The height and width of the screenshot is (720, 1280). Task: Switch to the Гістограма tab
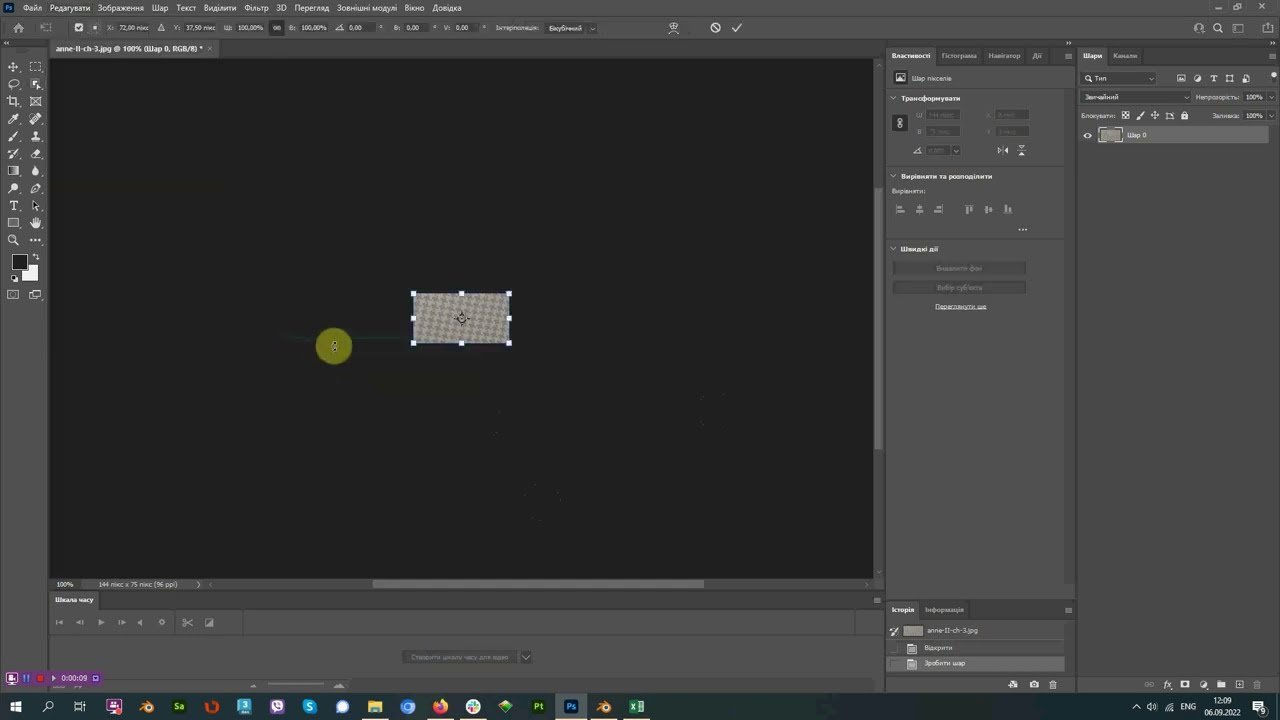pyautogui.click(x=958, y=56)
